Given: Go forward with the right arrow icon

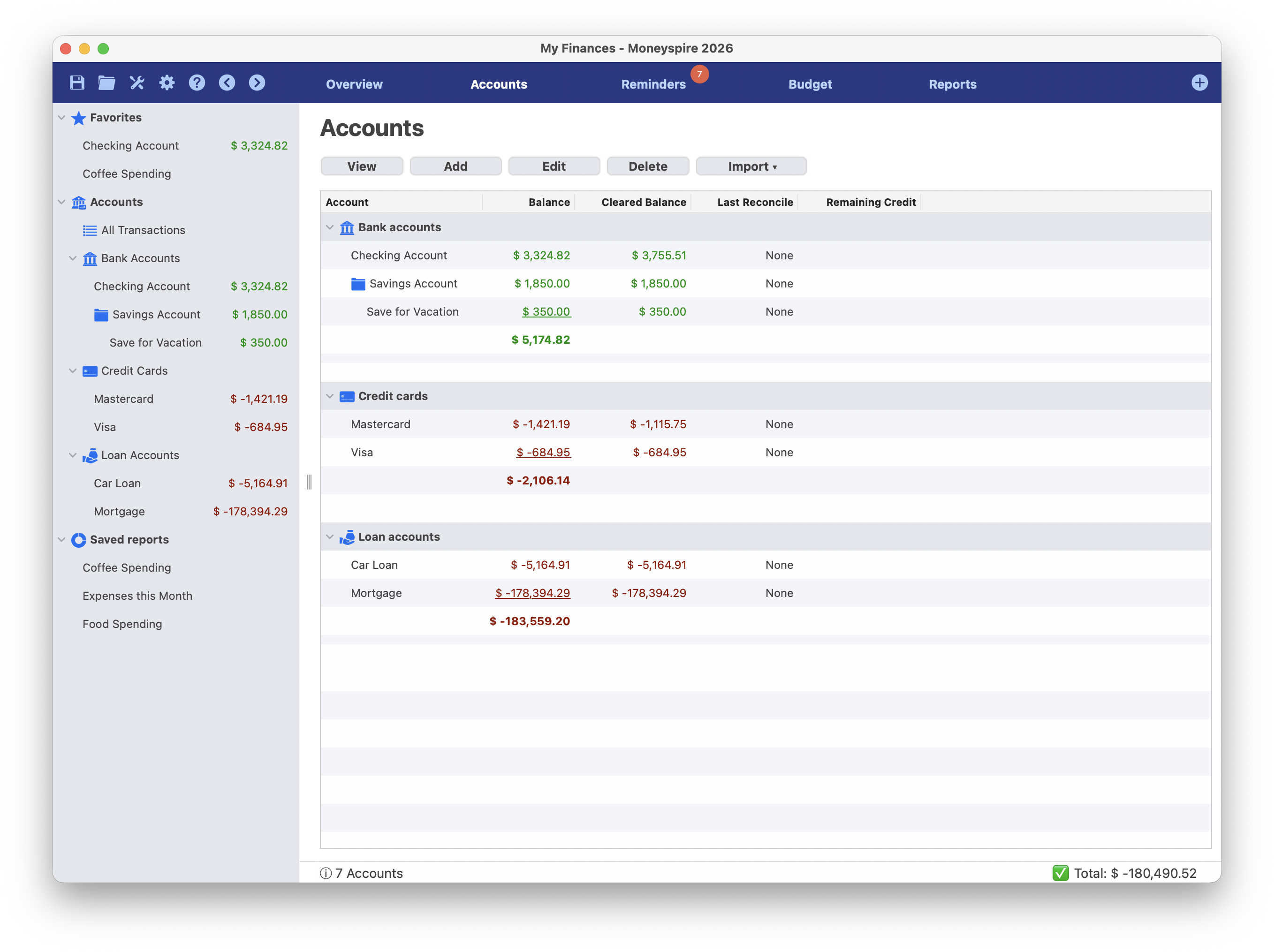Looking at the screenshot, I should click(x=257, y=83).
